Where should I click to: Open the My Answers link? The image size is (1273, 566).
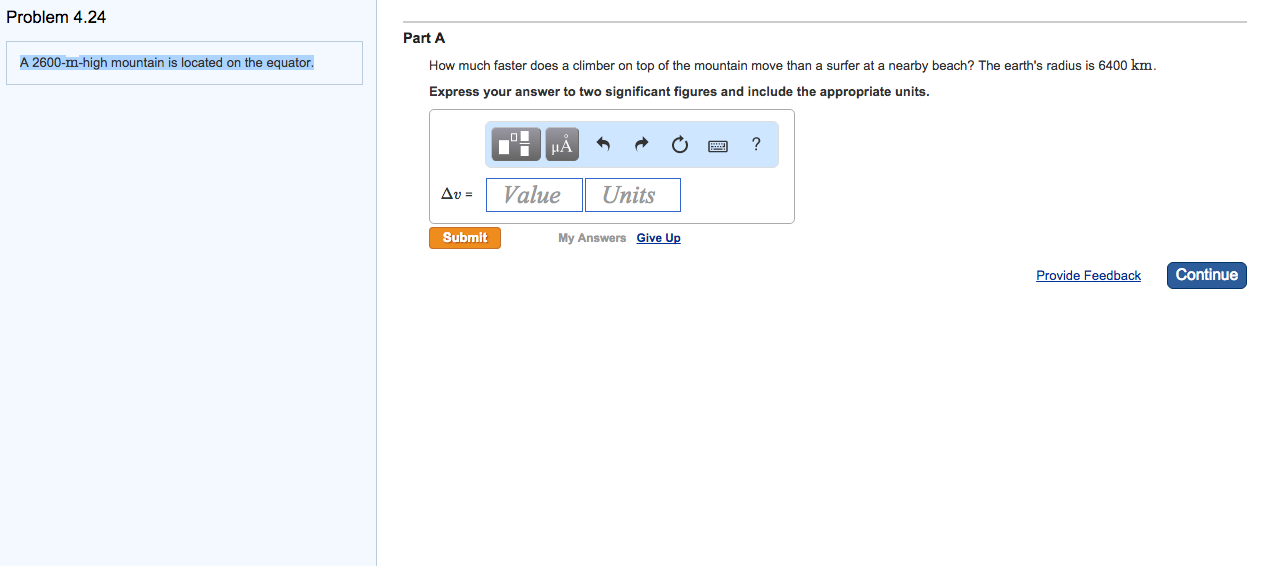(x=592, y=238)
